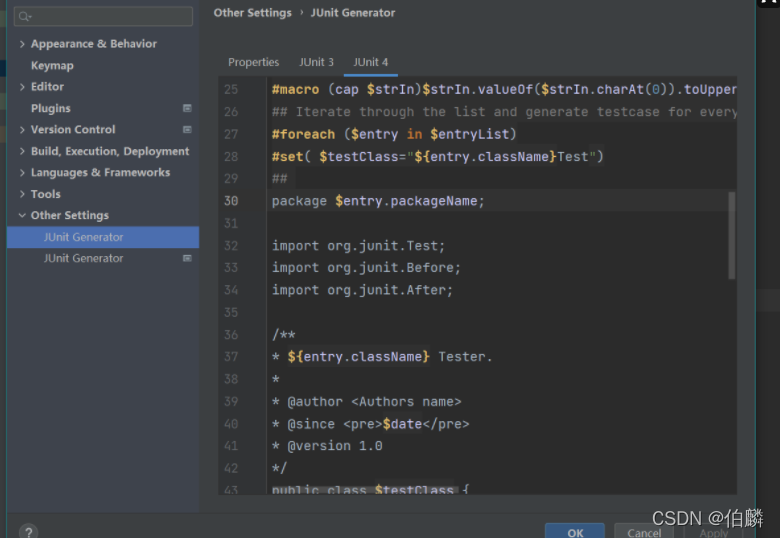Click the search magnifier icon in settings

point(24,17)
